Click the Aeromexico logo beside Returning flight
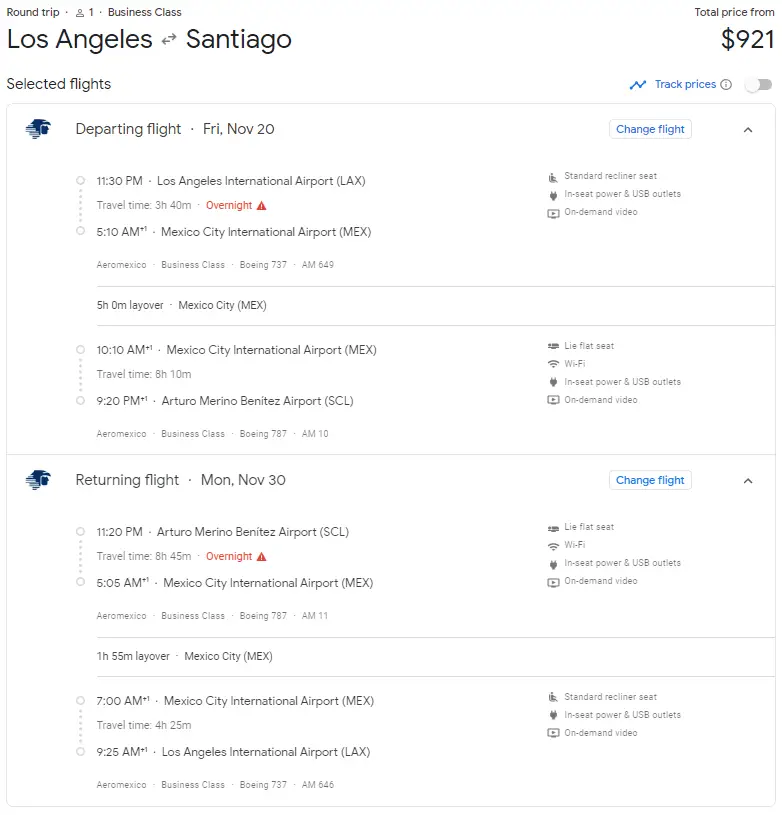The height and width of the screenshot is (815, 782). (38, 480)
